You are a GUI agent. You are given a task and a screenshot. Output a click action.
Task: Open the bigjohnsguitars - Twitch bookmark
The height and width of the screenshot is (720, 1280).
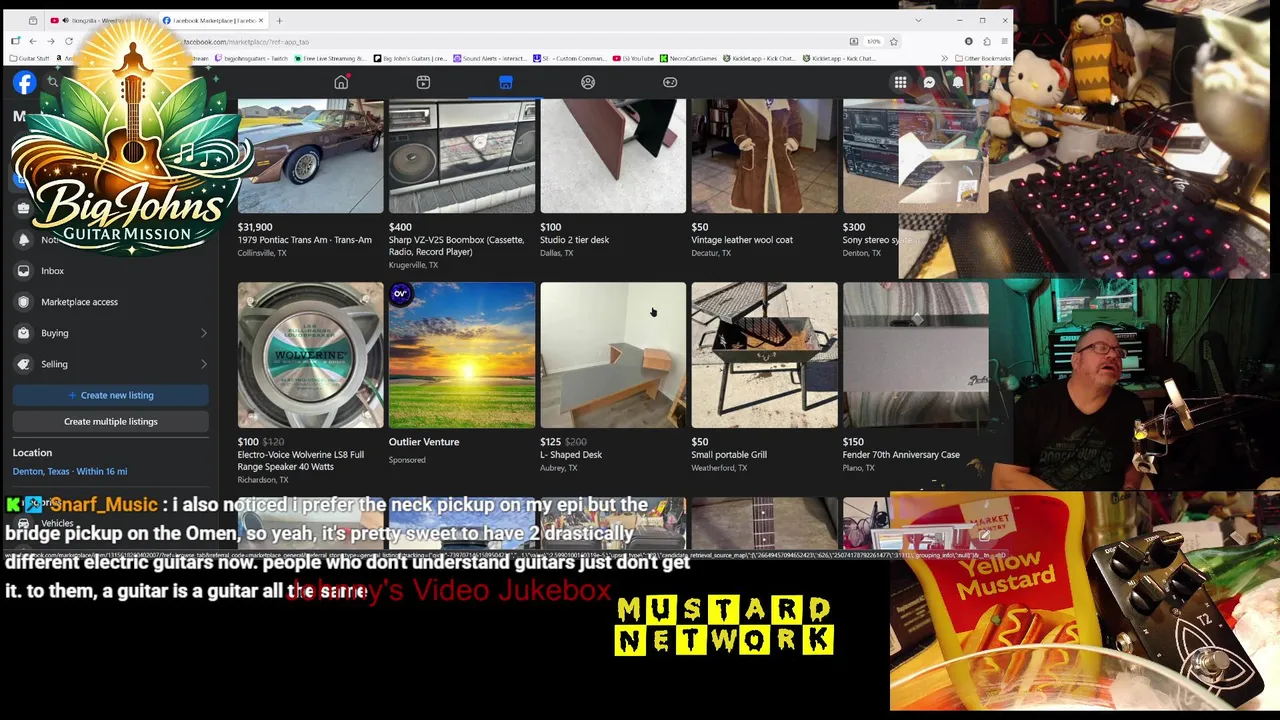pyautogui.click(x=251, y=58)
